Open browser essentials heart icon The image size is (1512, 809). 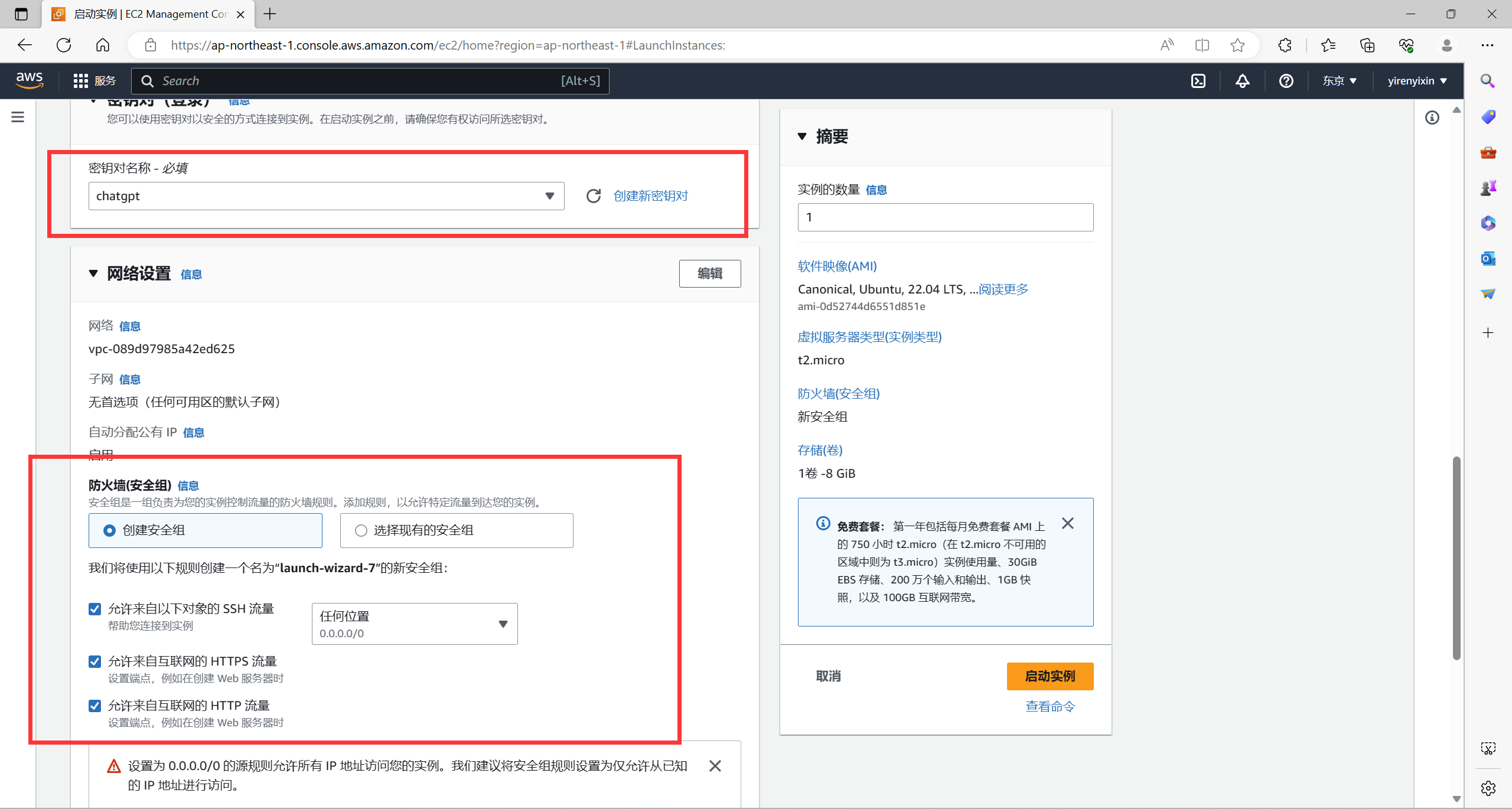point(1406,45)
